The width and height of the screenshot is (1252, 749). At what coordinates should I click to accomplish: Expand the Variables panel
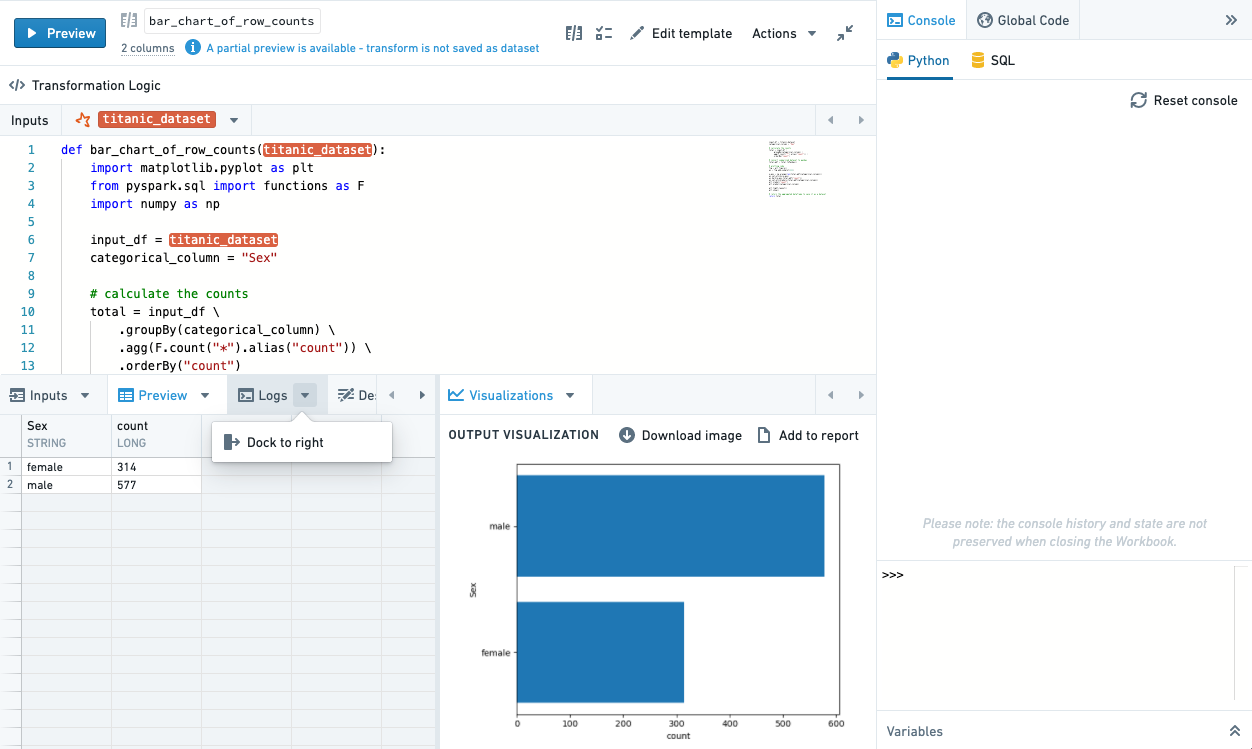click(1234, 731)
